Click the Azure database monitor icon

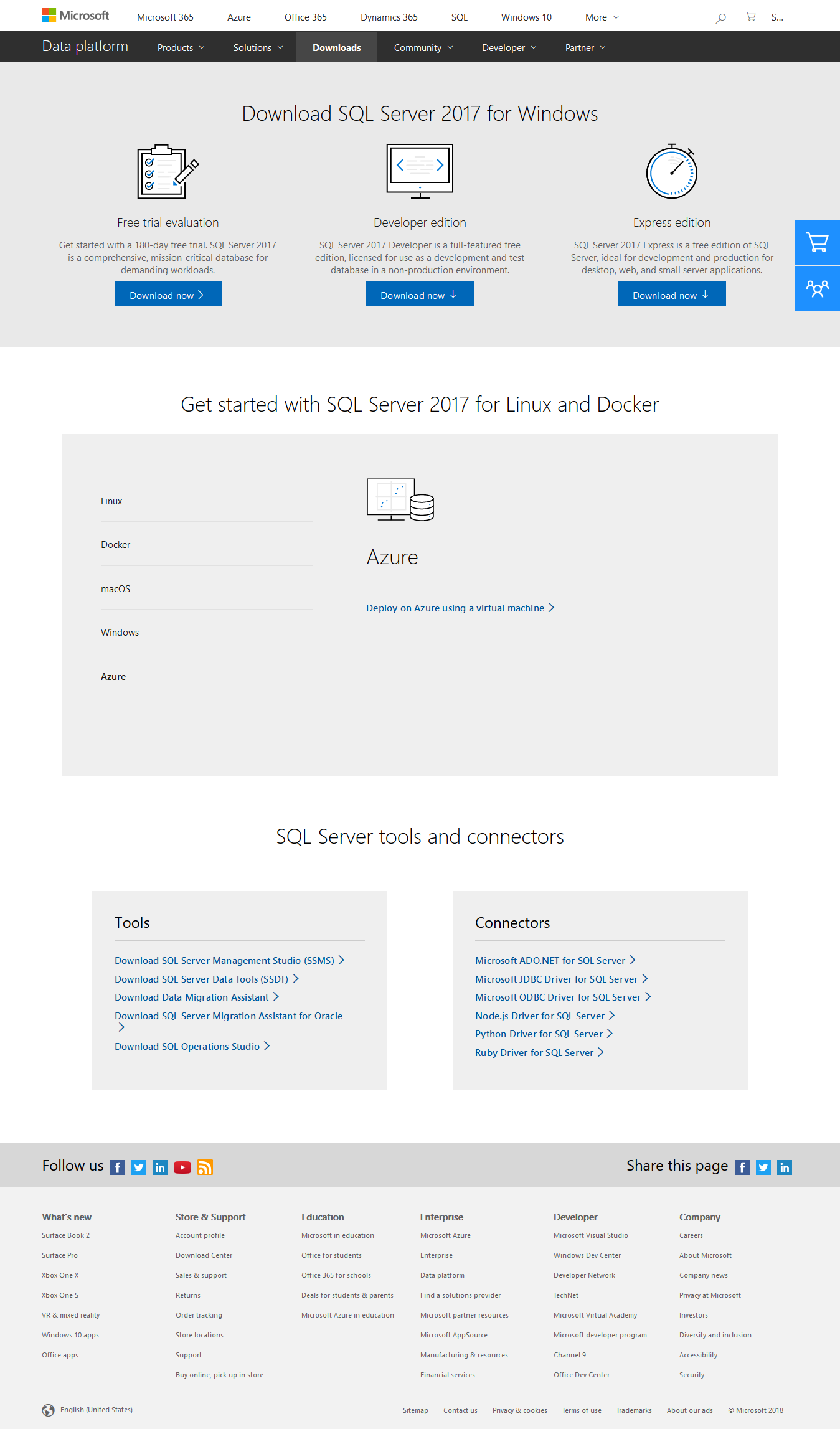point(400,499)
